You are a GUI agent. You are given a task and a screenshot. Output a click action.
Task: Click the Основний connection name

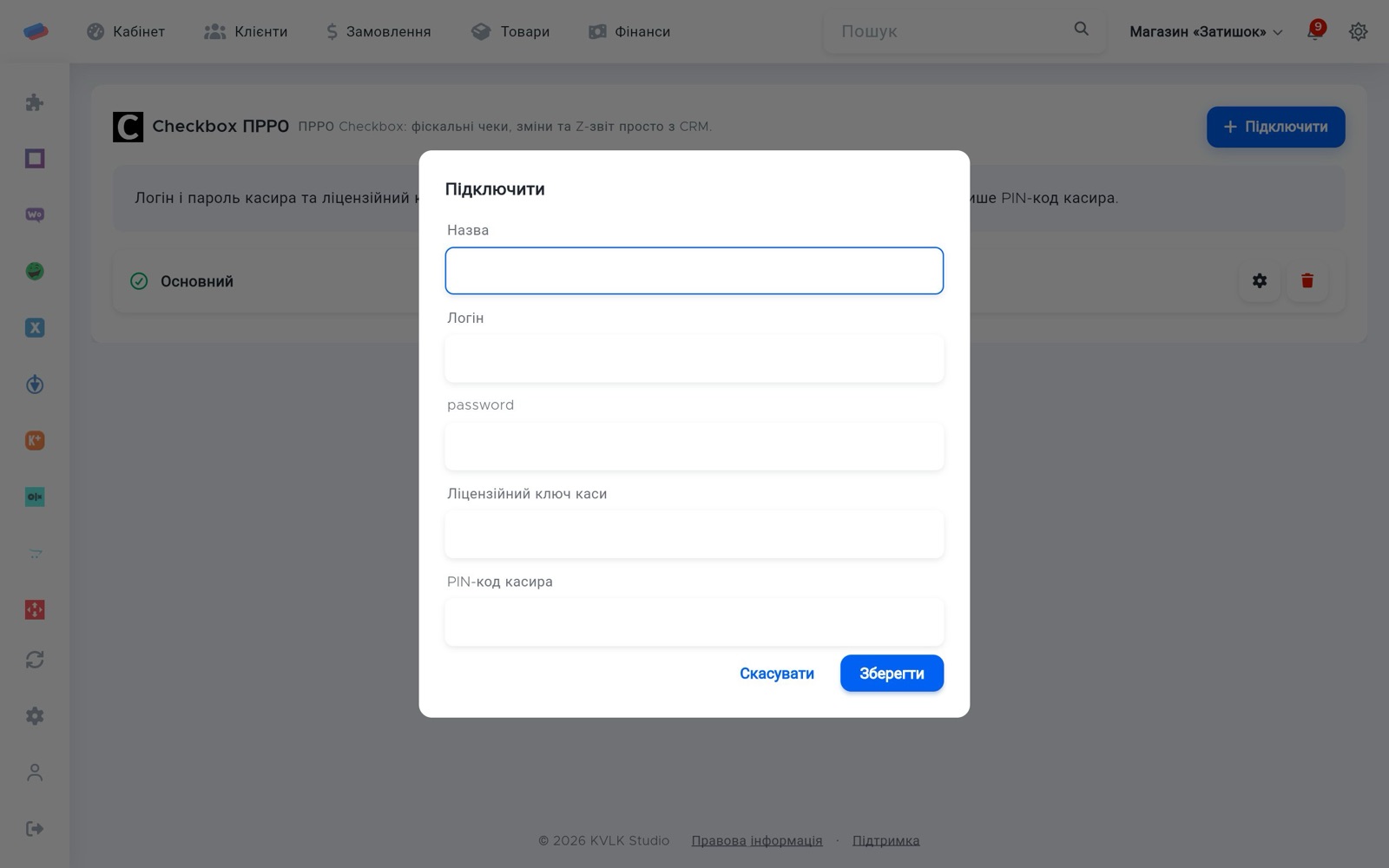197,281
